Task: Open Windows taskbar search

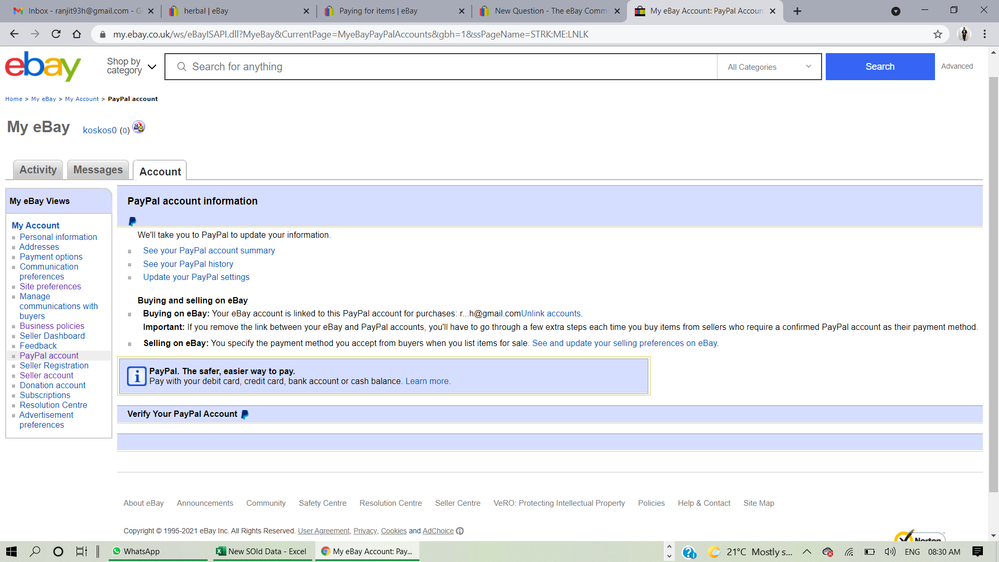Action: pos(36,552)
